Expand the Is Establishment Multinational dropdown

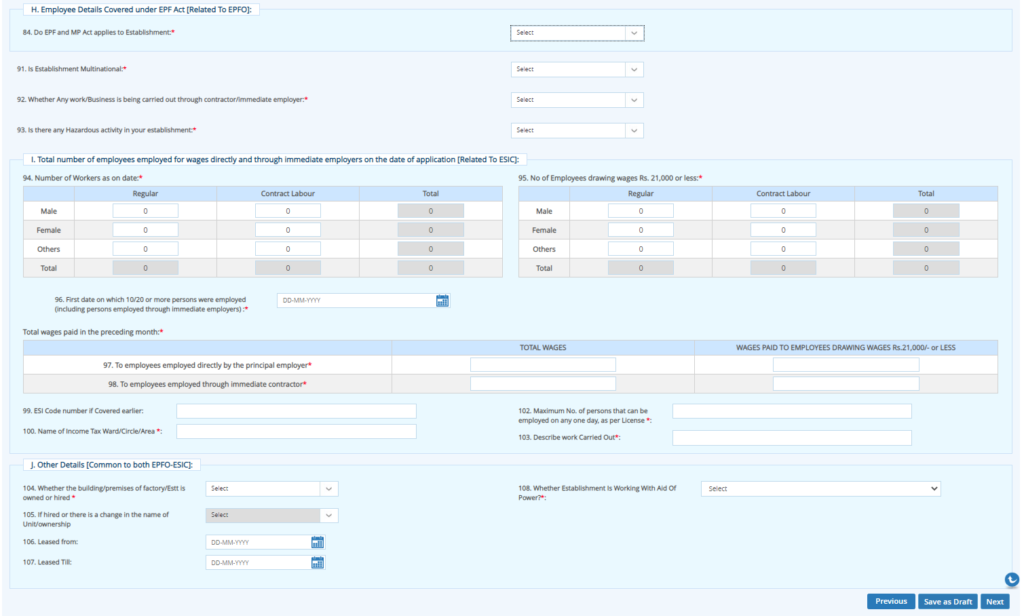tap(577, 69)
